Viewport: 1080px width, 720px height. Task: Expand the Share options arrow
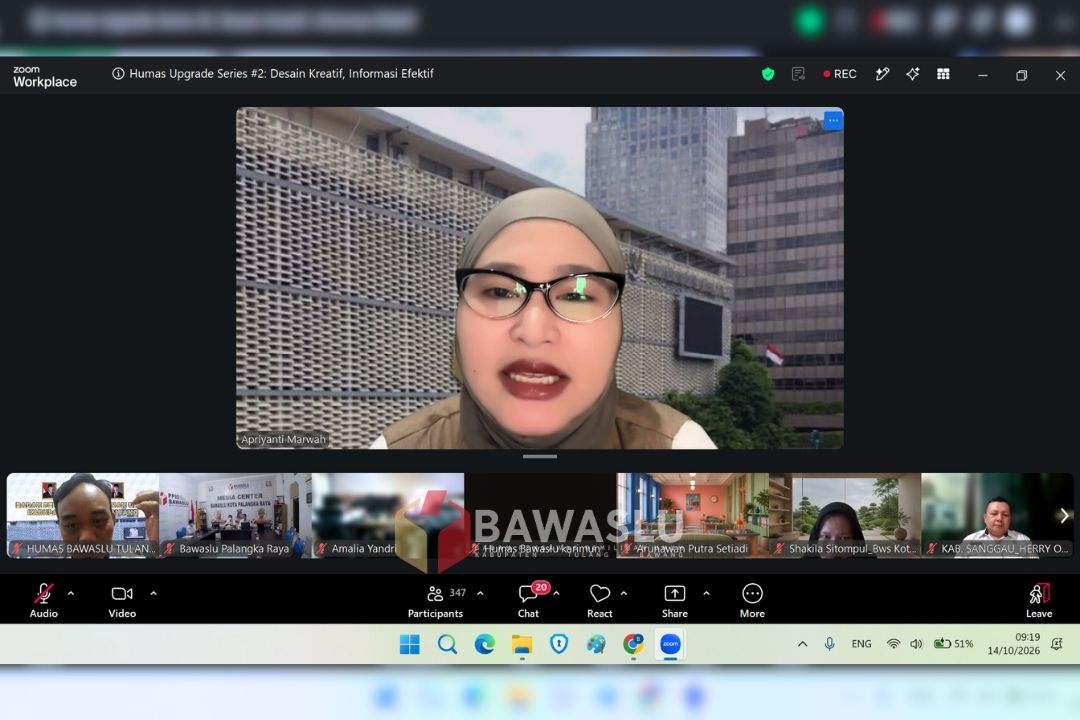pyautogui.click(x=706, y=593)
